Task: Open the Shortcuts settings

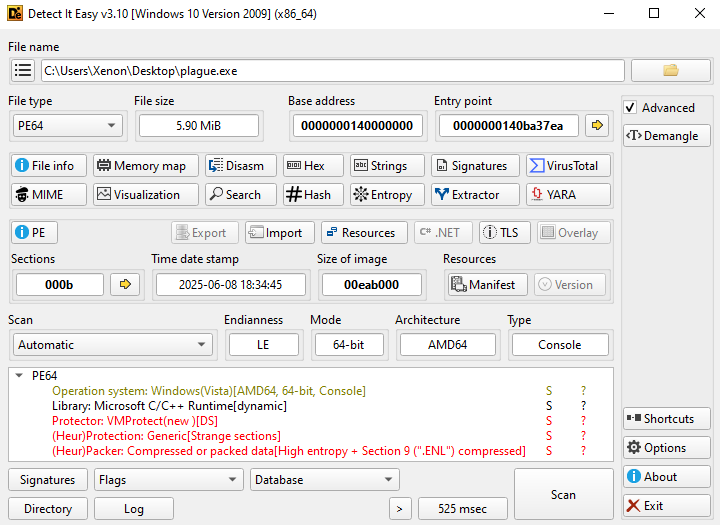Action: 666,419
